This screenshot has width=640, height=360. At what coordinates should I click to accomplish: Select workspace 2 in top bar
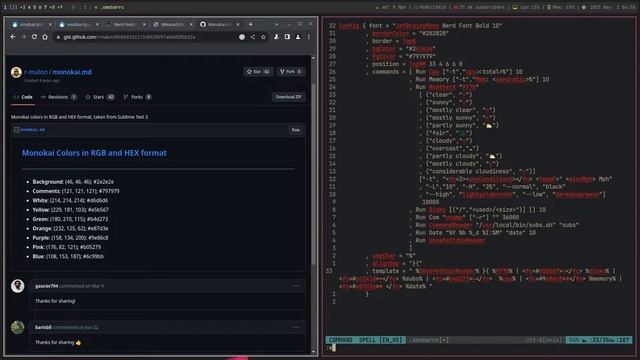[13, 7]
